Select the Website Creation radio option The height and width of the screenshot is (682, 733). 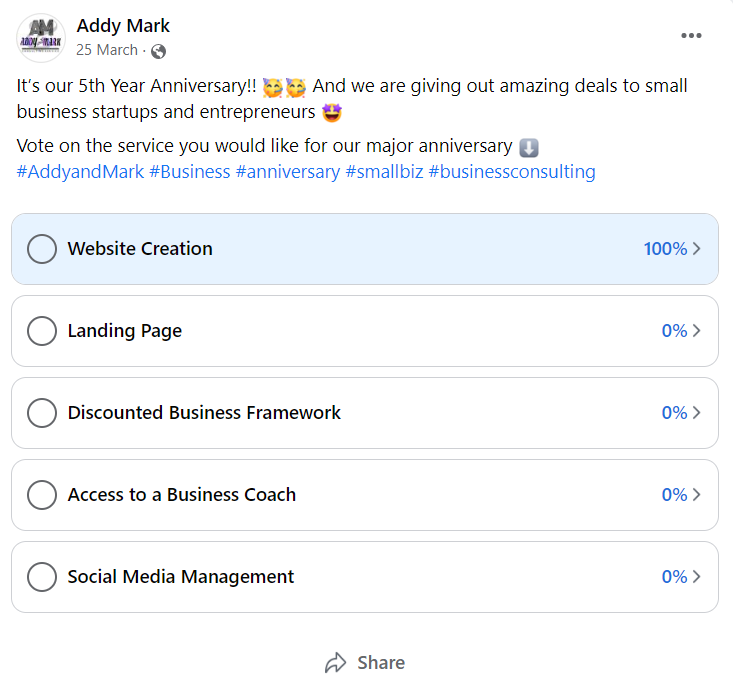(42, 249)
